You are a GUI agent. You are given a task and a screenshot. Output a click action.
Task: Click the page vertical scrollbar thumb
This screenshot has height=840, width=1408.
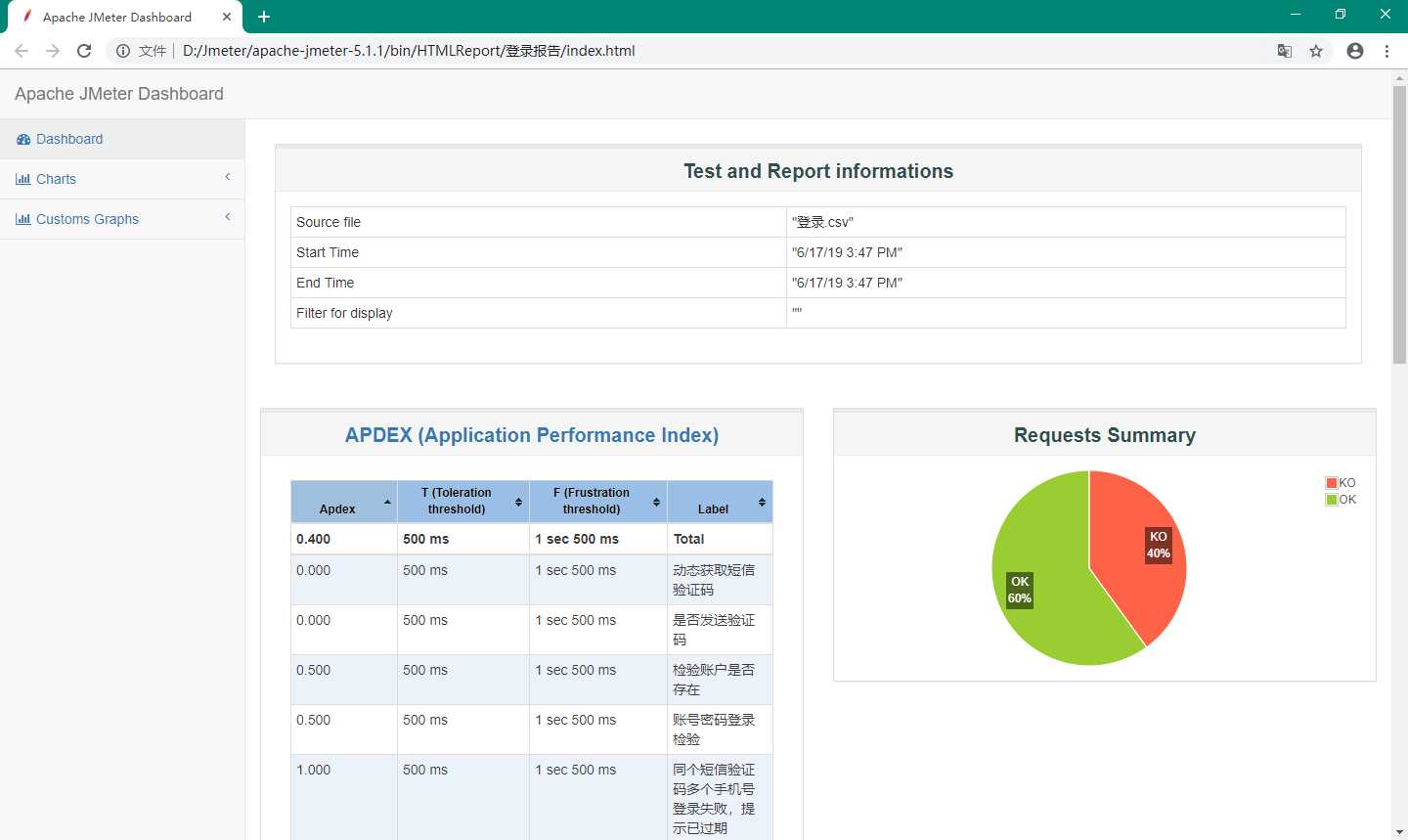point(1399,225)
